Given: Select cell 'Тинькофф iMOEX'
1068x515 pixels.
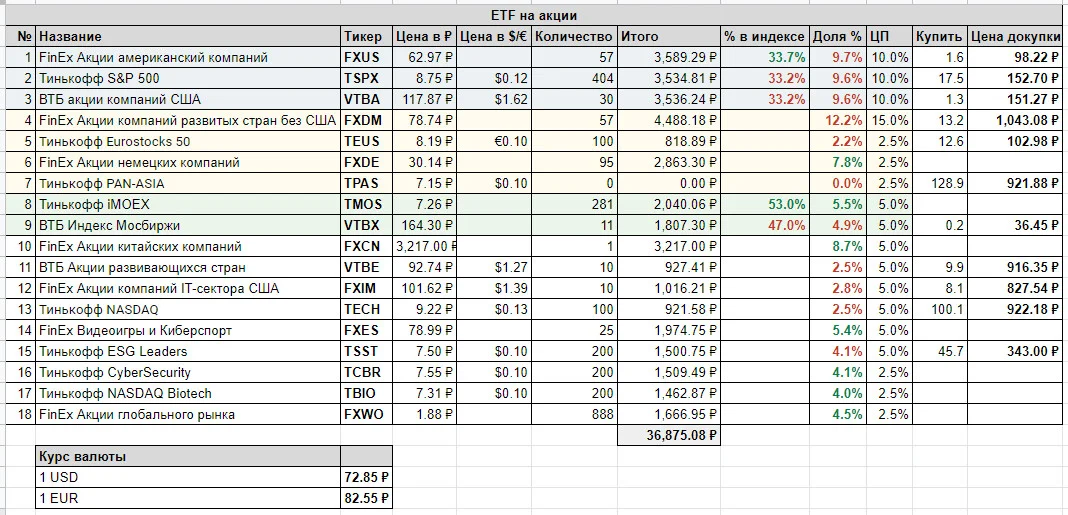Looking at the screenshot, I should click(189, 204).
